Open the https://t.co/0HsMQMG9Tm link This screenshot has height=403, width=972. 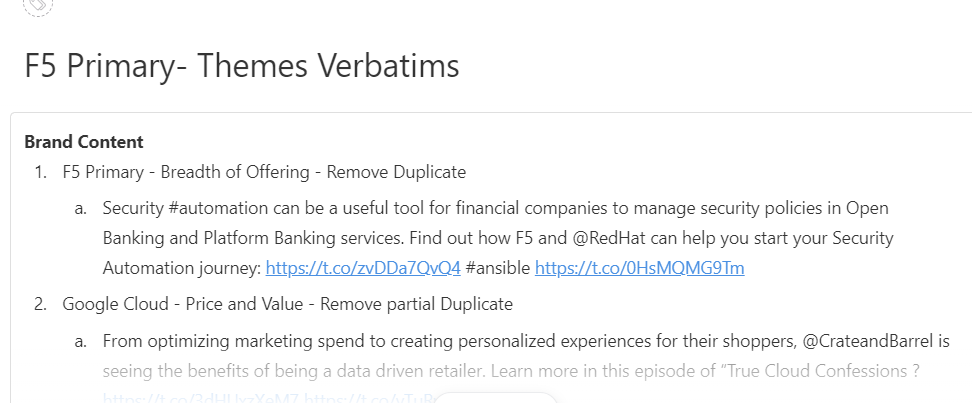[639, 268]
